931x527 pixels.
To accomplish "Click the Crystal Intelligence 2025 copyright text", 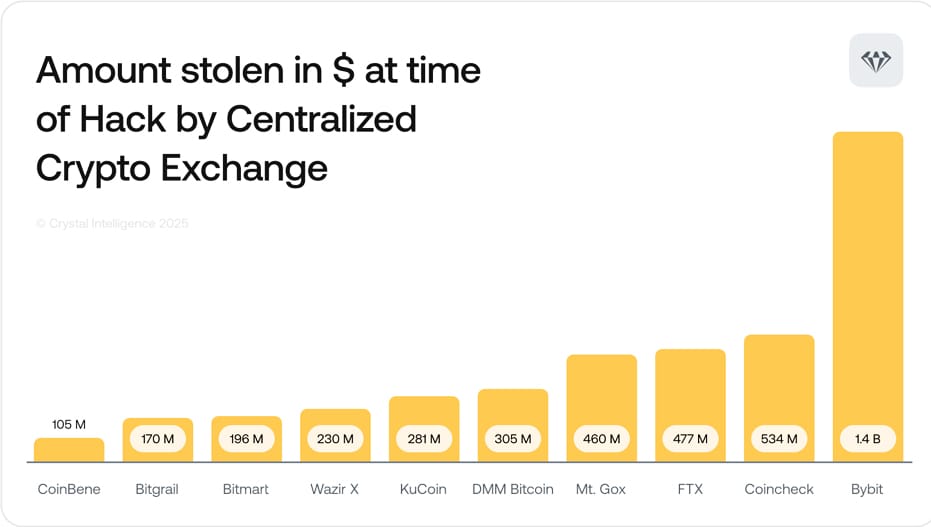I will (112, 224).
